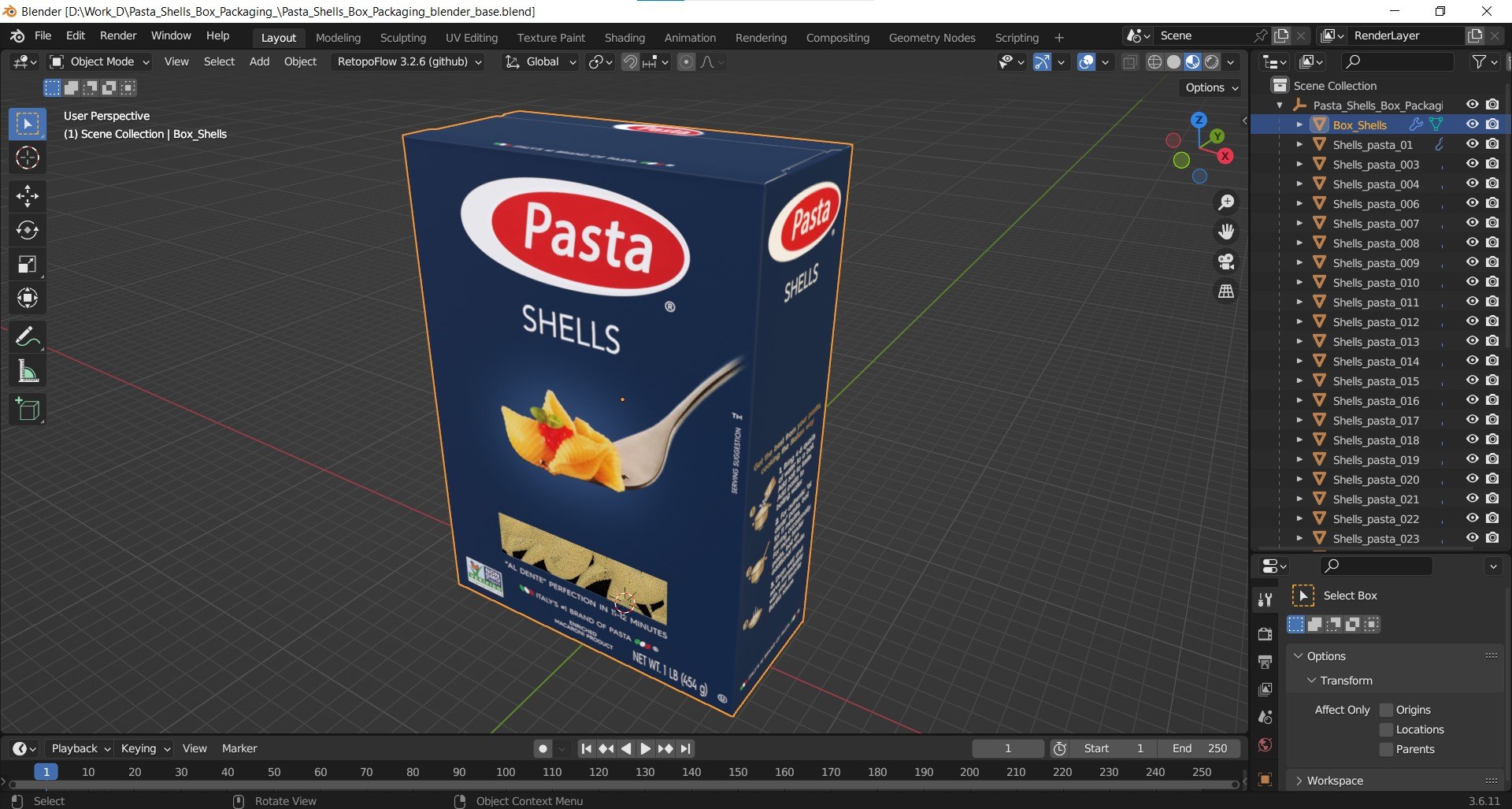Enable Affect Only Locations checkbox

1387,729
